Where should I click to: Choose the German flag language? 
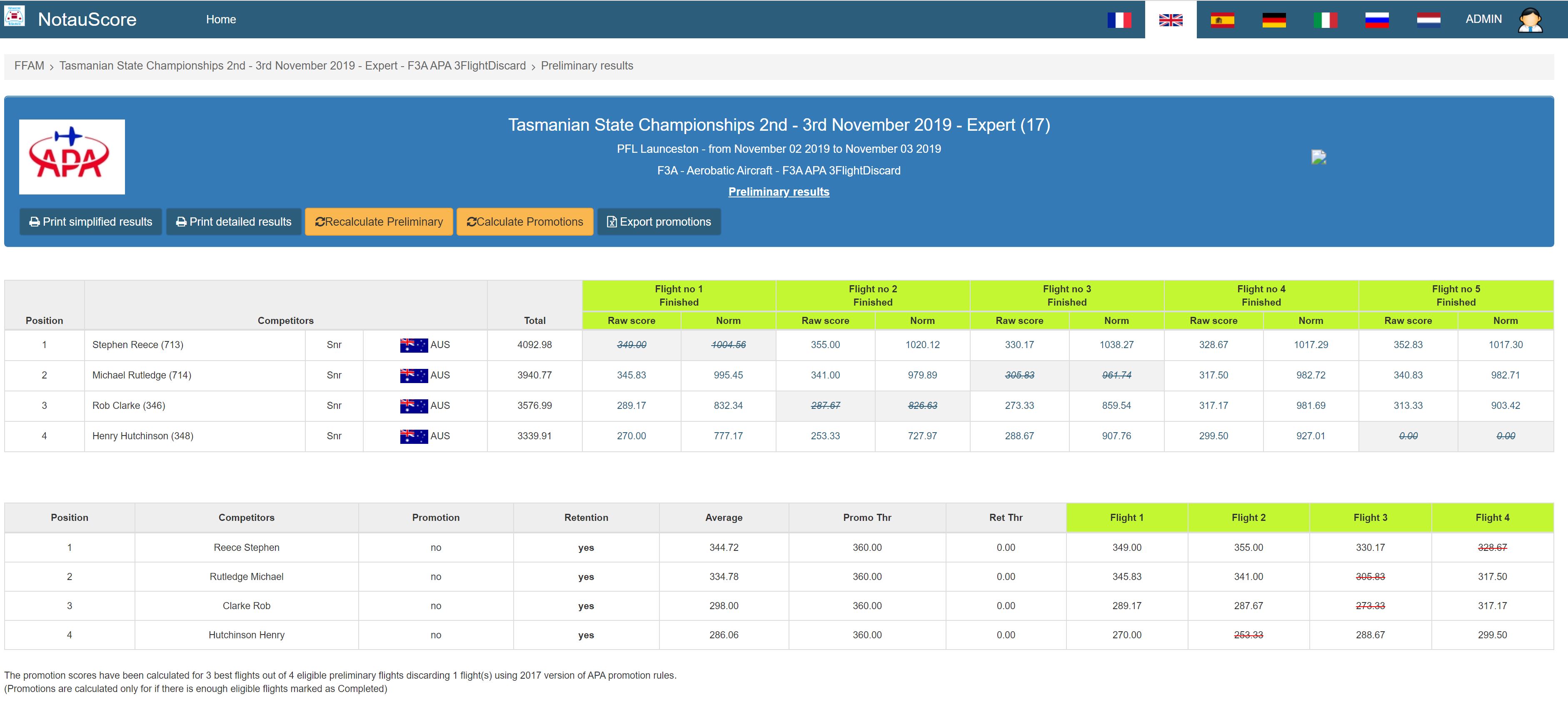point(1274,20)
